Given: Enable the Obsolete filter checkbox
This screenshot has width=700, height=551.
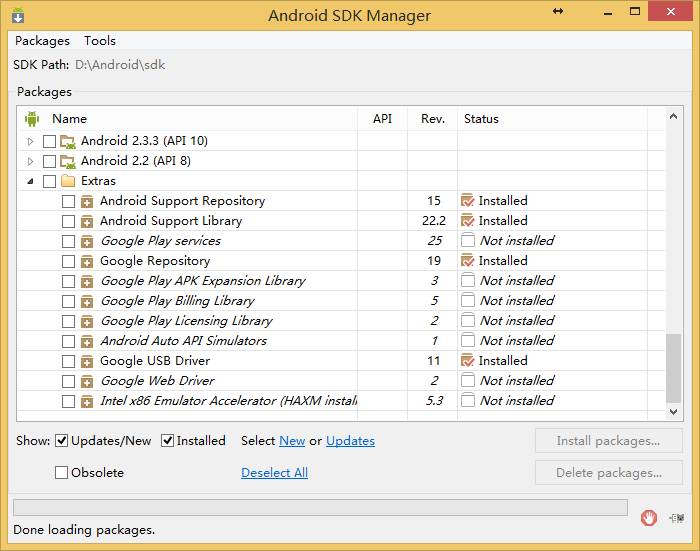Looking at the screenshot, I should [x=61, y=472].
